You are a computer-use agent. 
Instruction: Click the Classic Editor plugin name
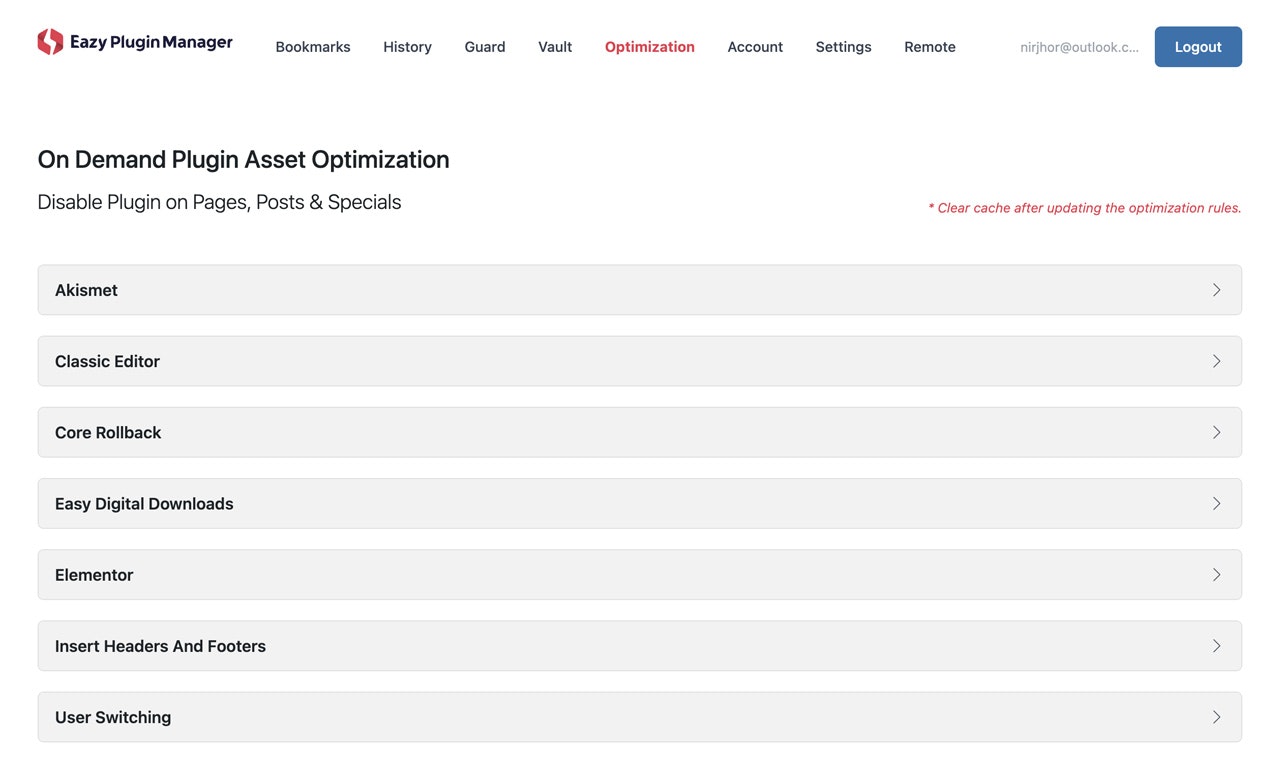107,361
